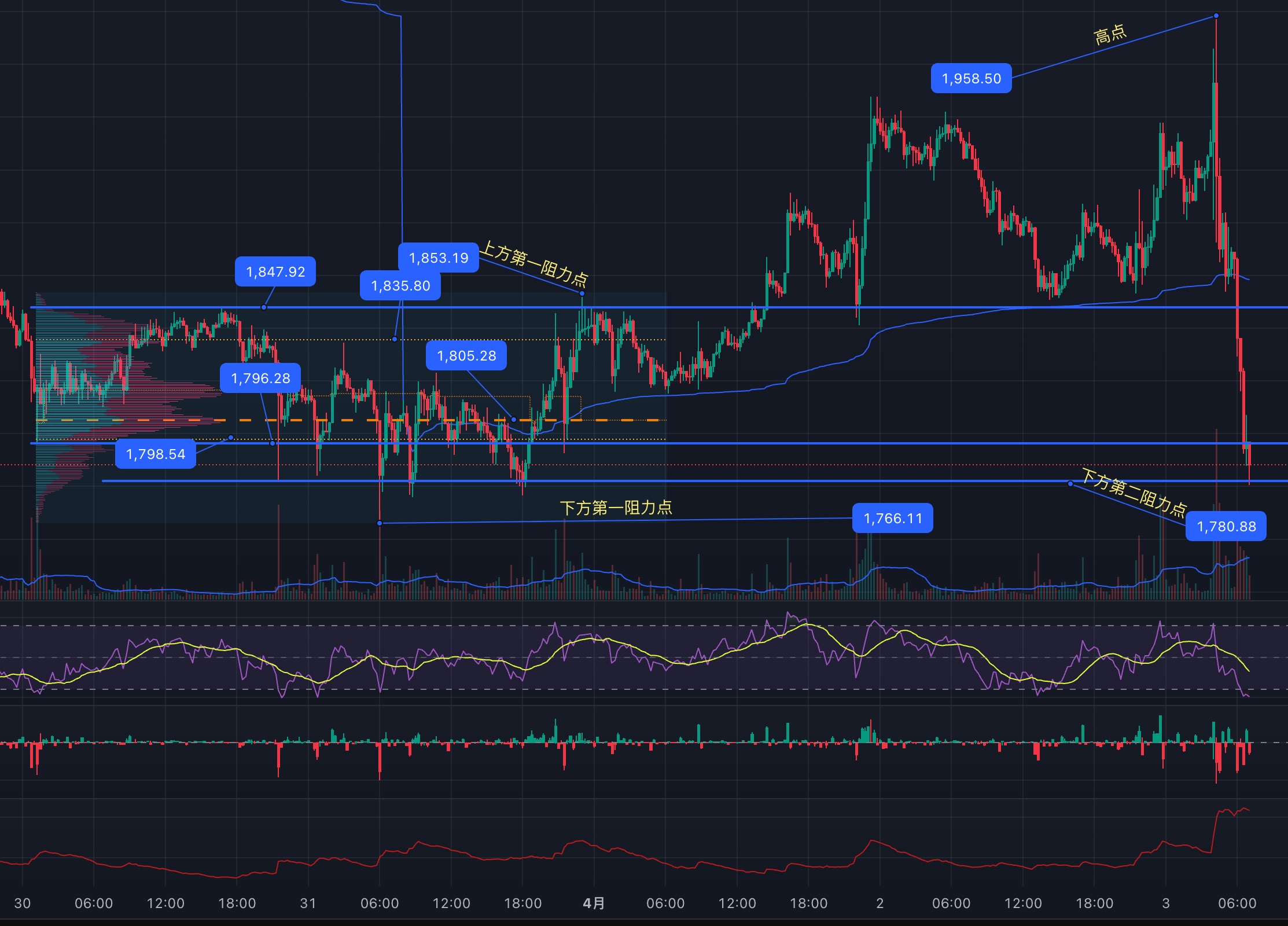This screenshot has width=1288, height=926.
Task: Click the 1,847.92 price callout
Action: [x=275, y=271]
